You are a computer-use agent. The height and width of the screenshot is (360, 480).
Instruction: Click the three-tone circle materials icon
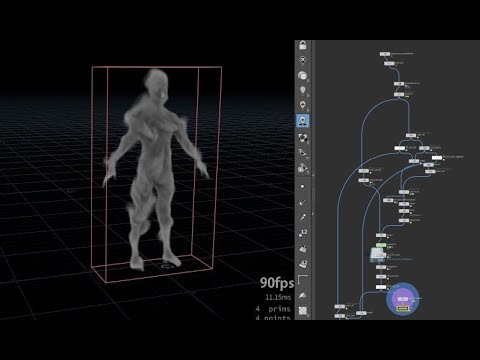pos(302,137)
